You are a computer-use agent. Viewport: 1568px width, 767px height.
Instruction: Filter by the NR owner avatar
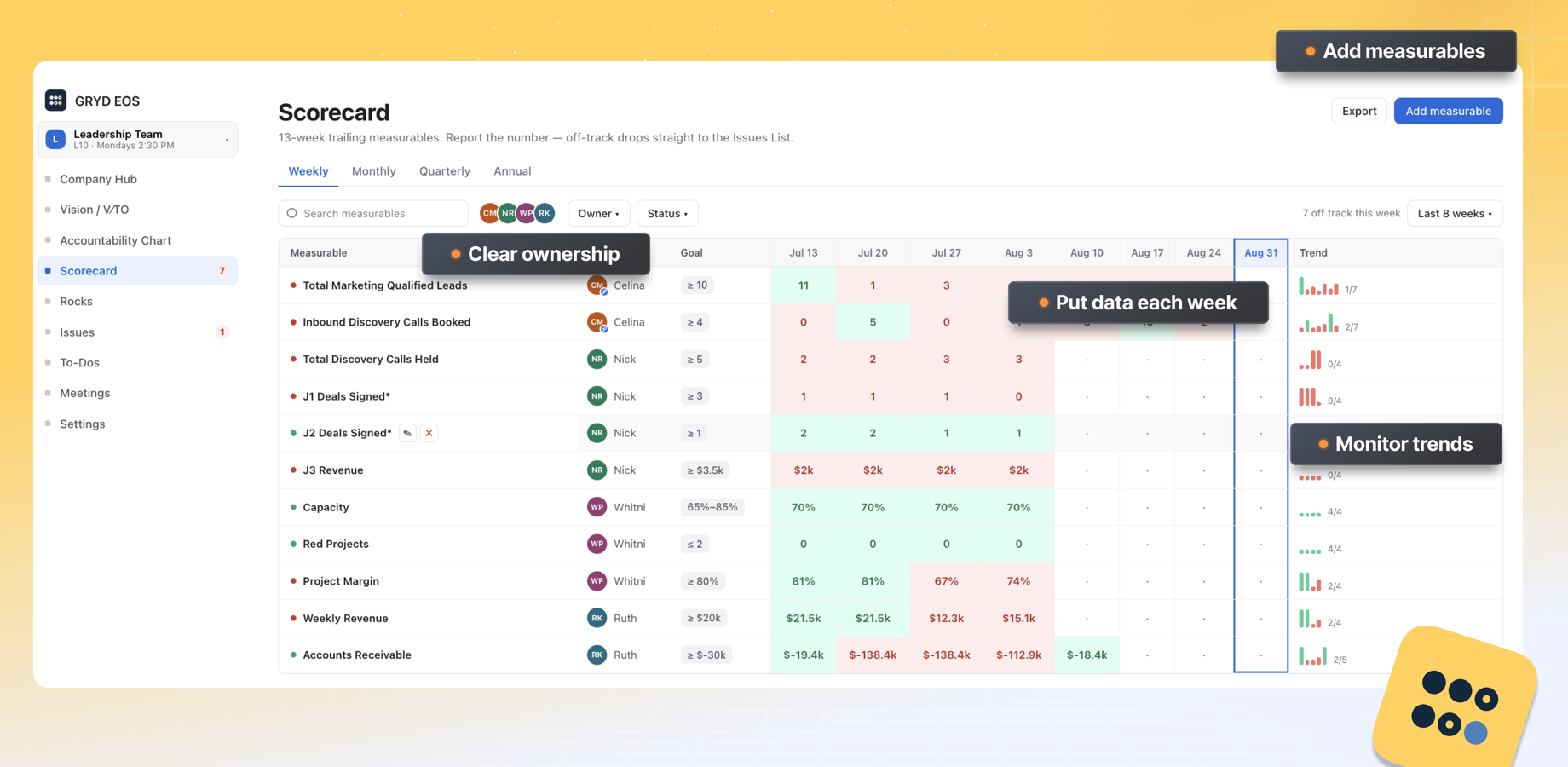pos(508,213)
